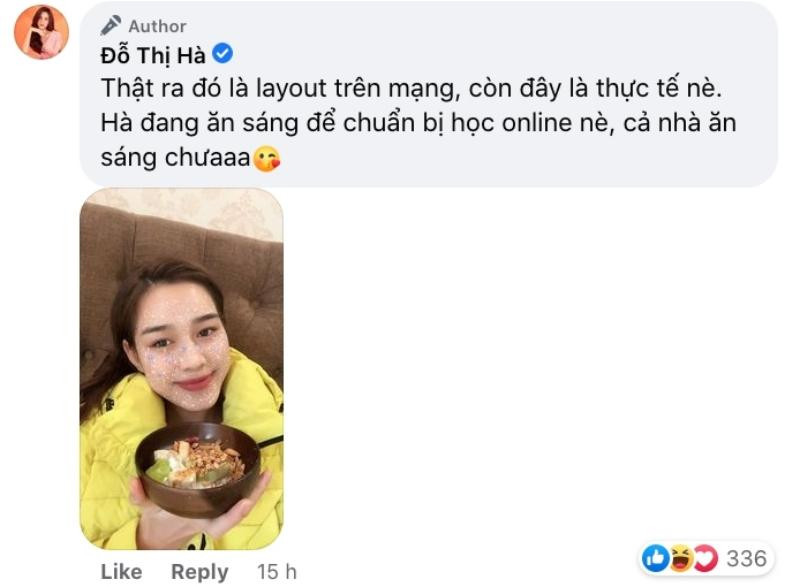Click the Author pen icon

pos(111,25)
